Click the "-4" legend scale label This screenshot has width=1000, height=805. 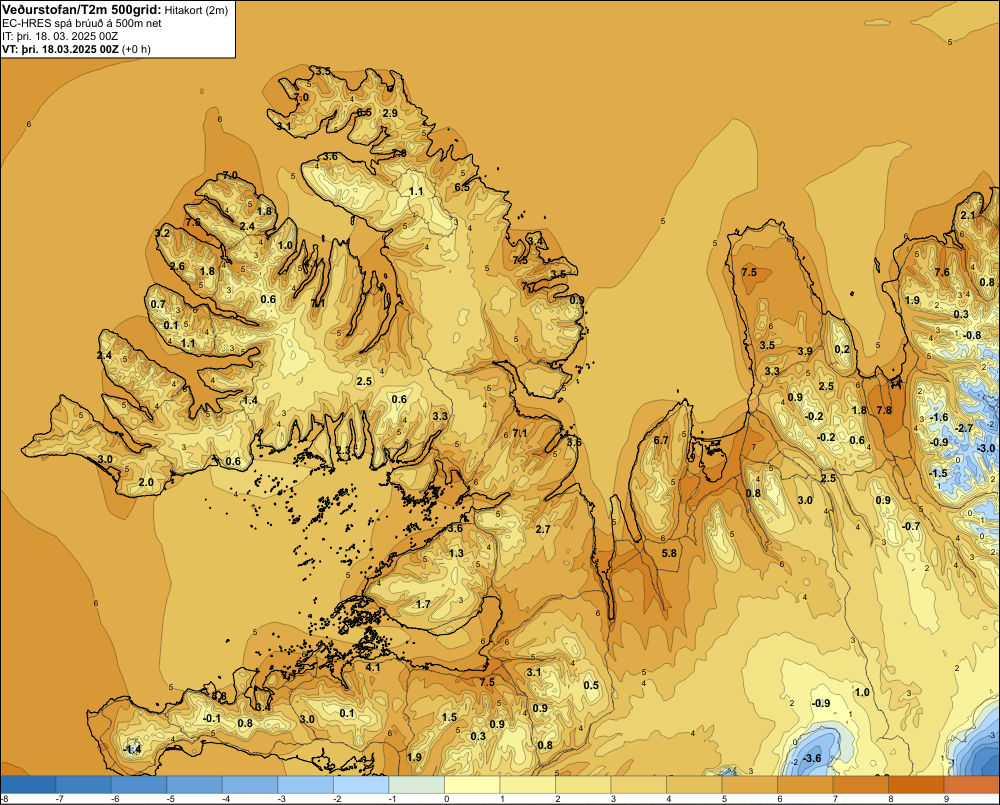[x=226, y=799]
